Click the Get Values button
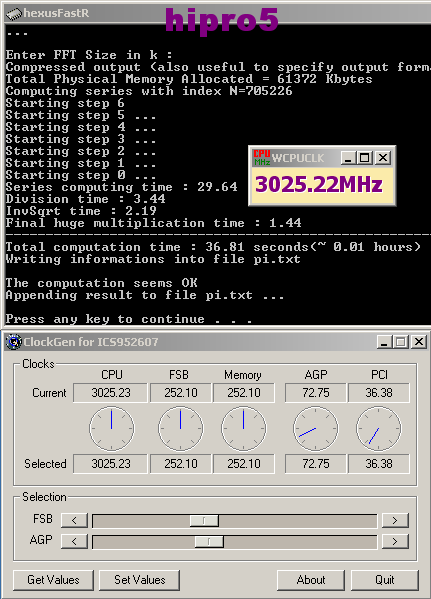 click(x=53, y=580)
